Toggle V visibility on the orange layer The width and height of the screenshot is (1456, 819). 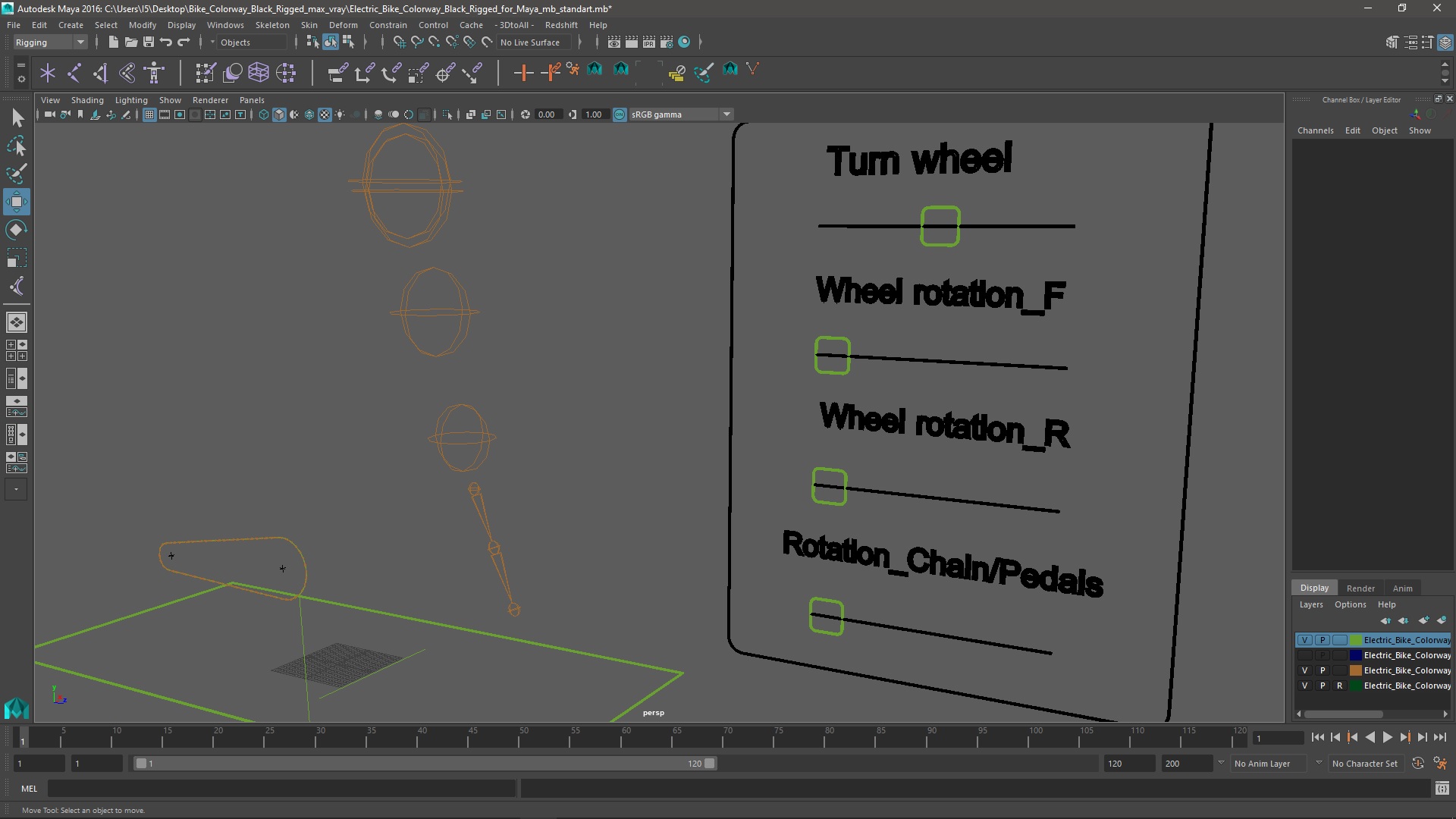click(x=1304, y=670)
